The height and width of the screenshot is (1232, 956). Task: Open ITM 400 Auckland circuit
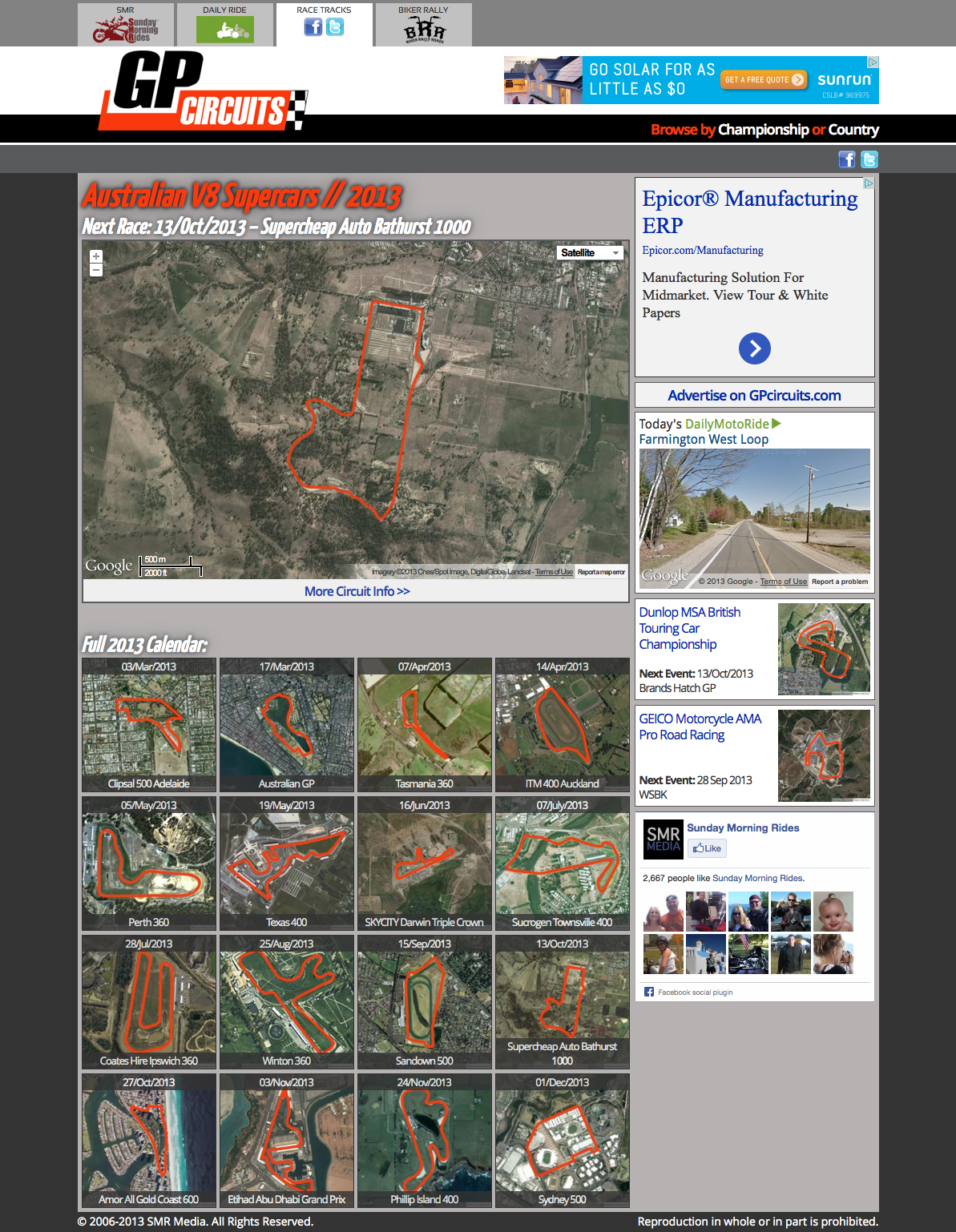click(563, 725)
